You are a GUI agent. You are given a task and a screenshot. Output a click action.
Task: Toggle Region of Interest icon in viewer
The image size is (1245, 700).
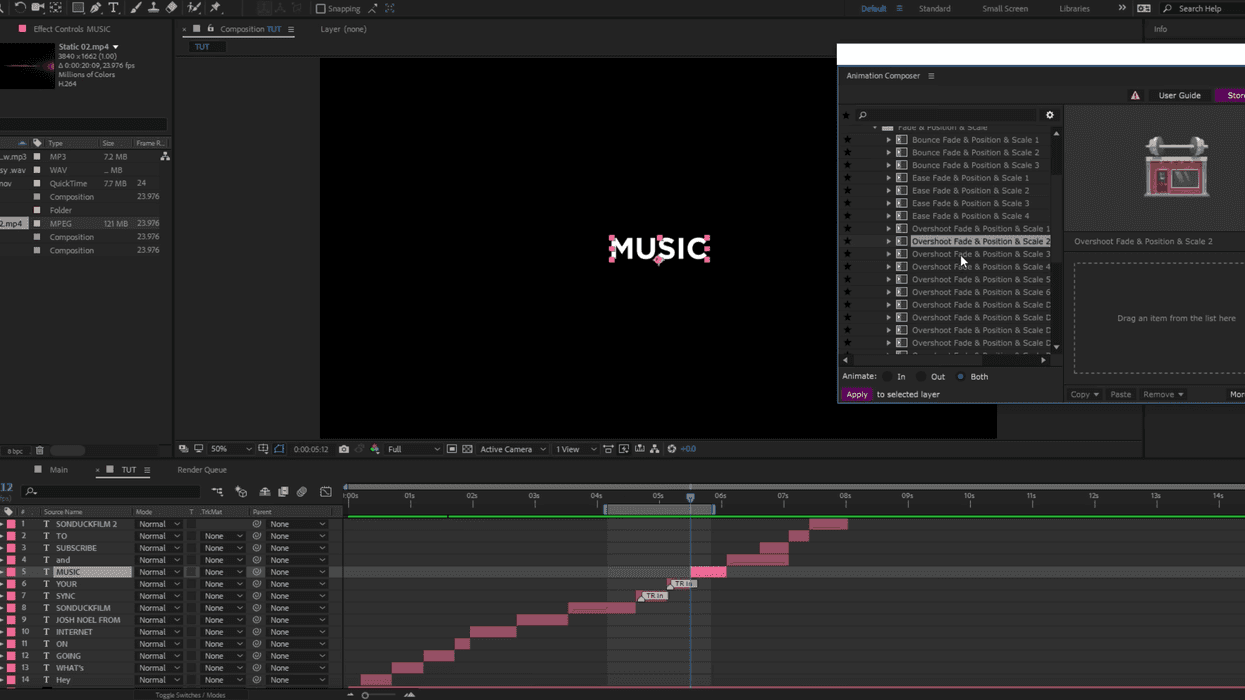point(452,449)
